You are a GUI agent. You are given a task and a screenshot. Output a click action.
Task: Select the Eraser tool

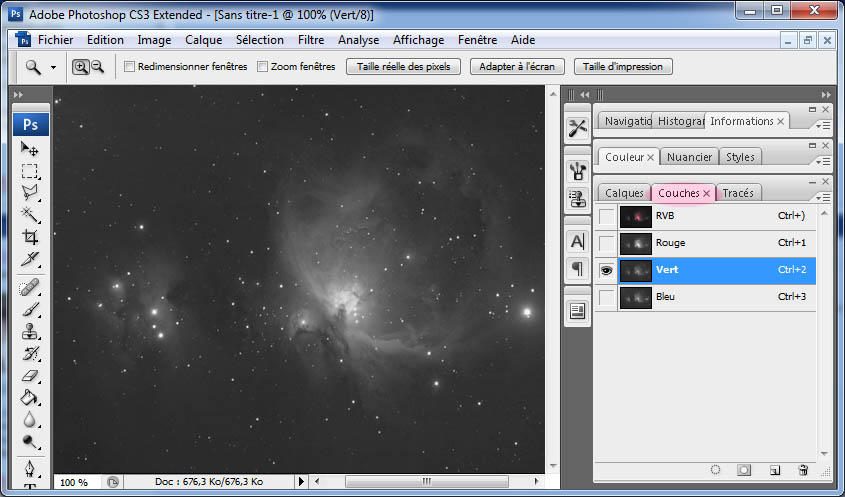[x=30, y=376]
